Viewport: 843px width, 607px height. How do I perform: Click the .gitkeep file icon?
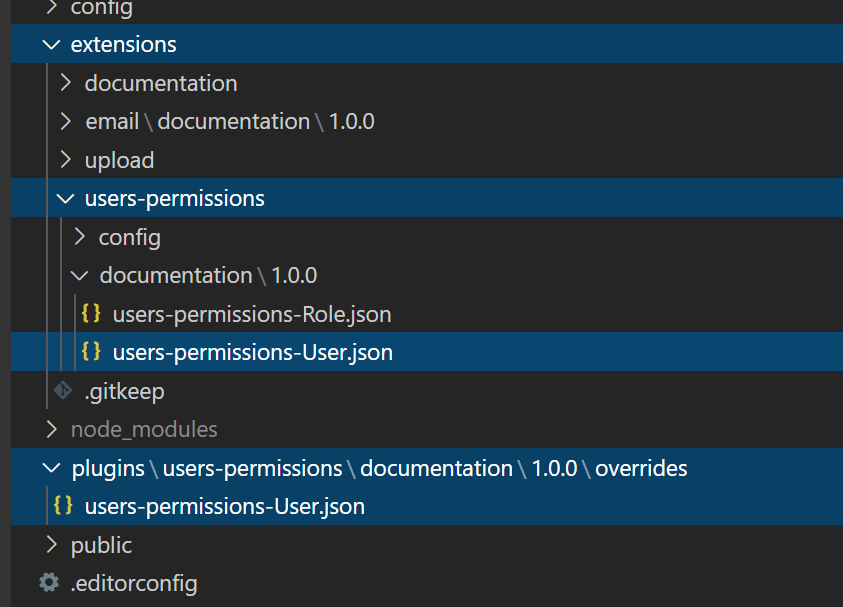pos(64,390)
